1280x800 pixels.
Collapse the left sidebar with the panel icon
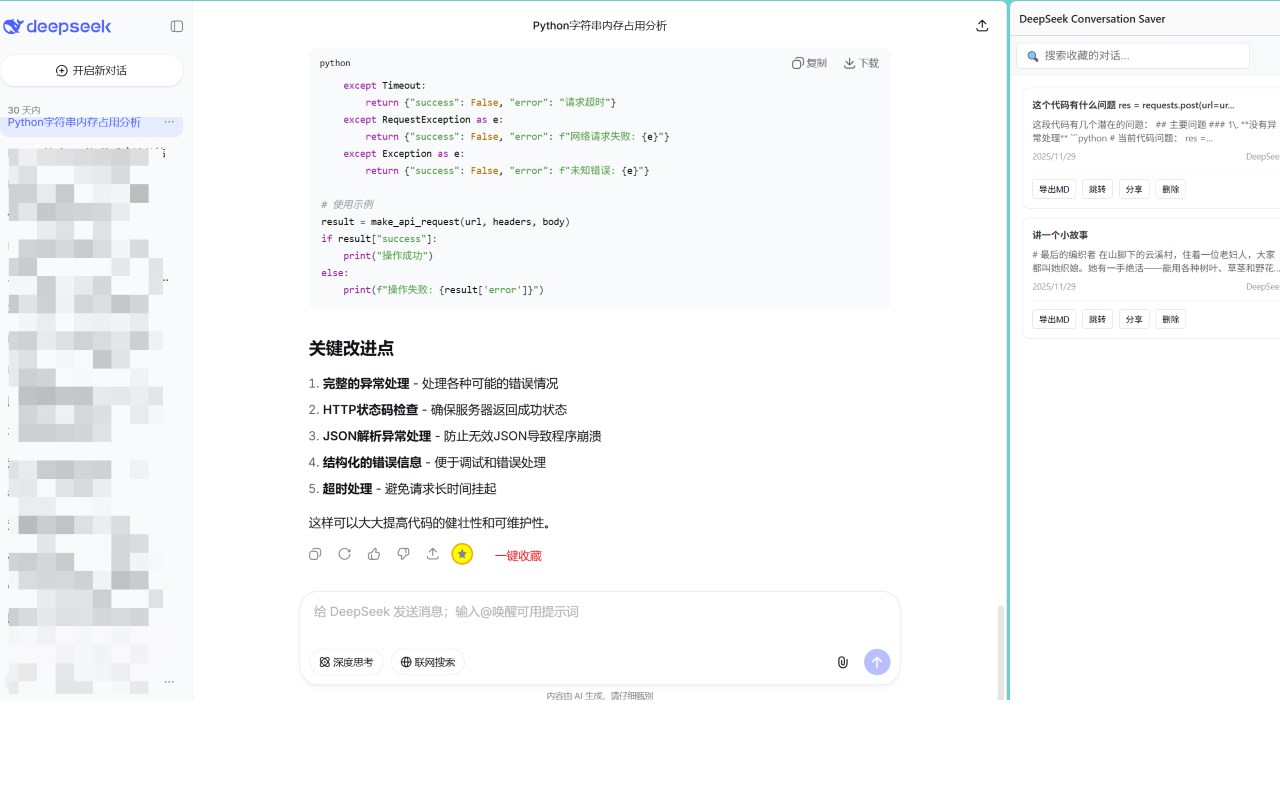click(177, 27)
